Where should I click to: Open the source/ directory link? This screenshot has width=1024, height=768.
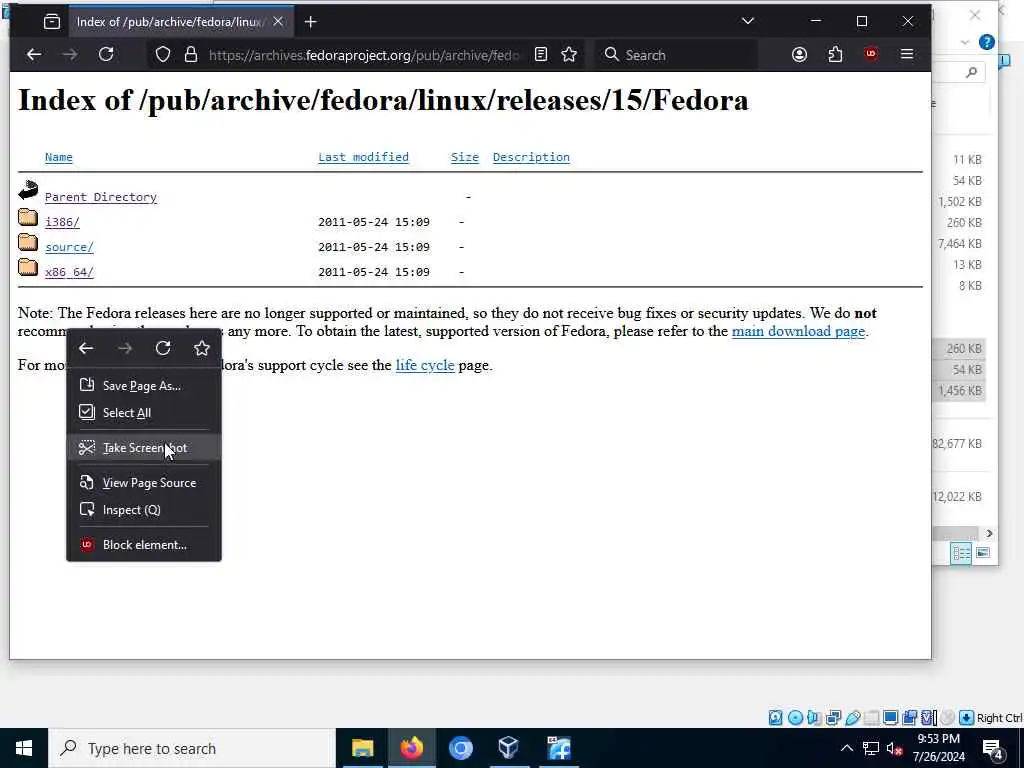[x=69, y=248]
